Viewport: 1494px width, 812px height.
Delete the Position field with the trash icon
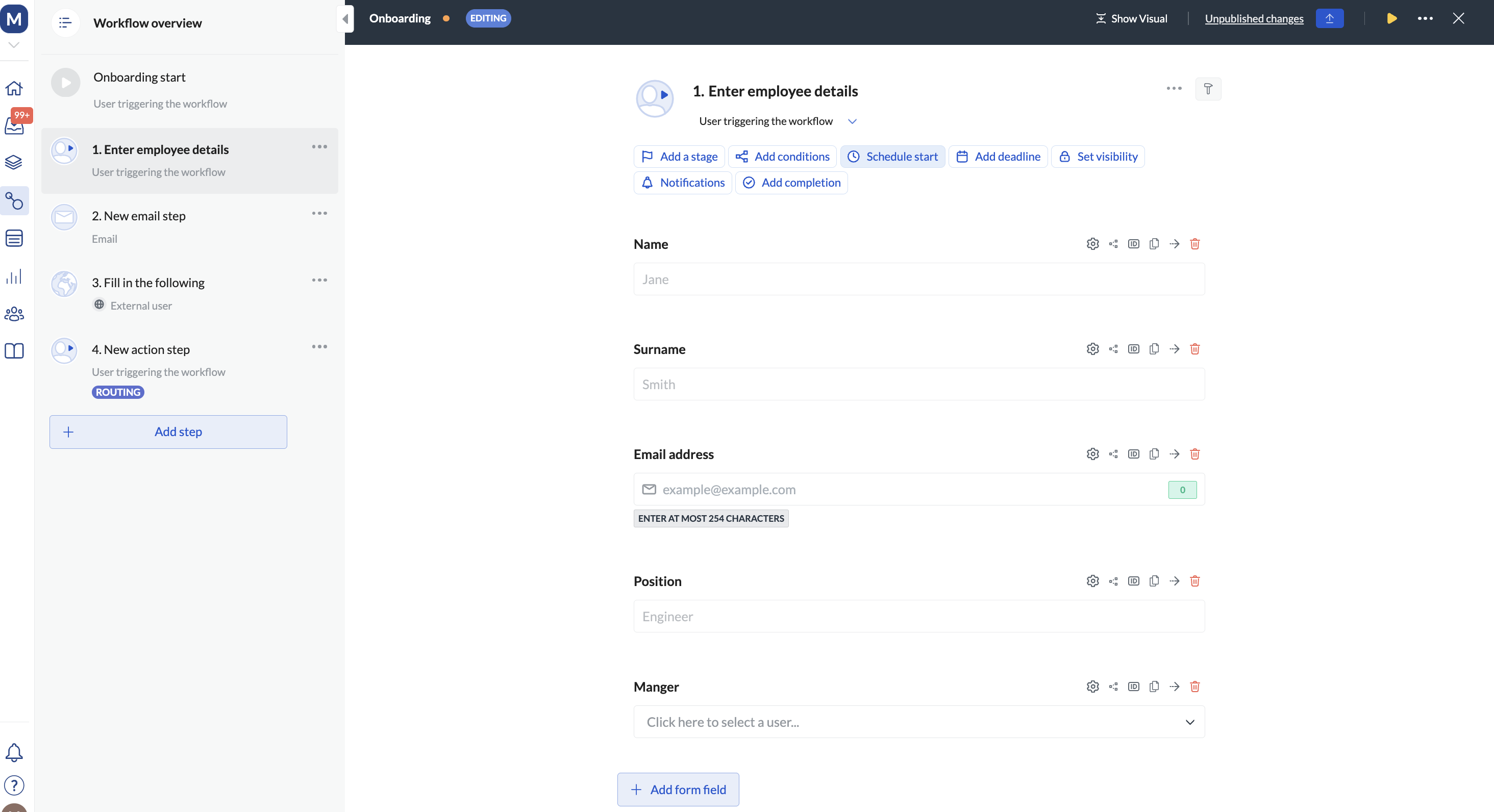pyautogui.click(x=1194, y=581)
